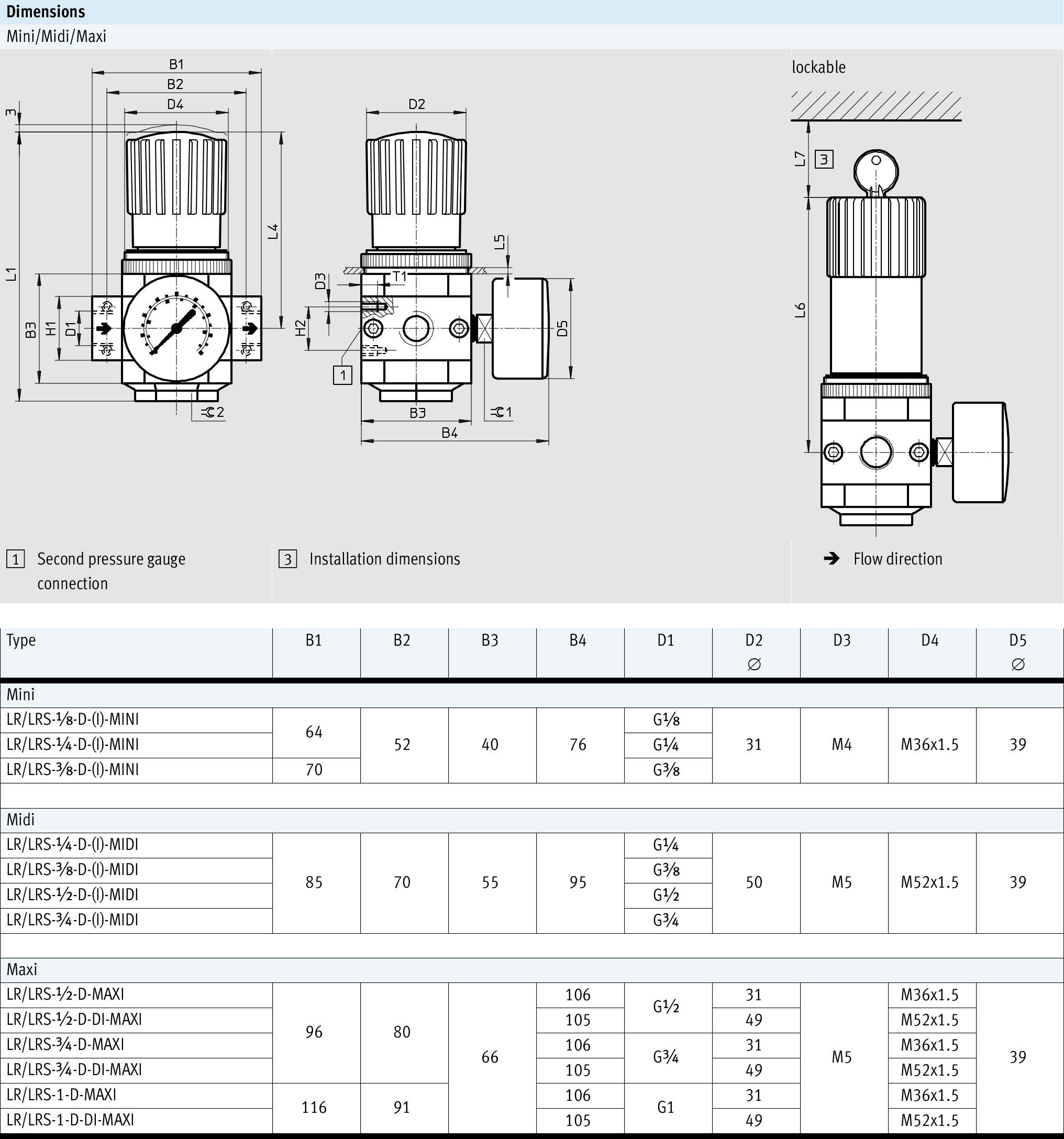Click the Type column header
1064x1139 pixels.
click(21, 640)
